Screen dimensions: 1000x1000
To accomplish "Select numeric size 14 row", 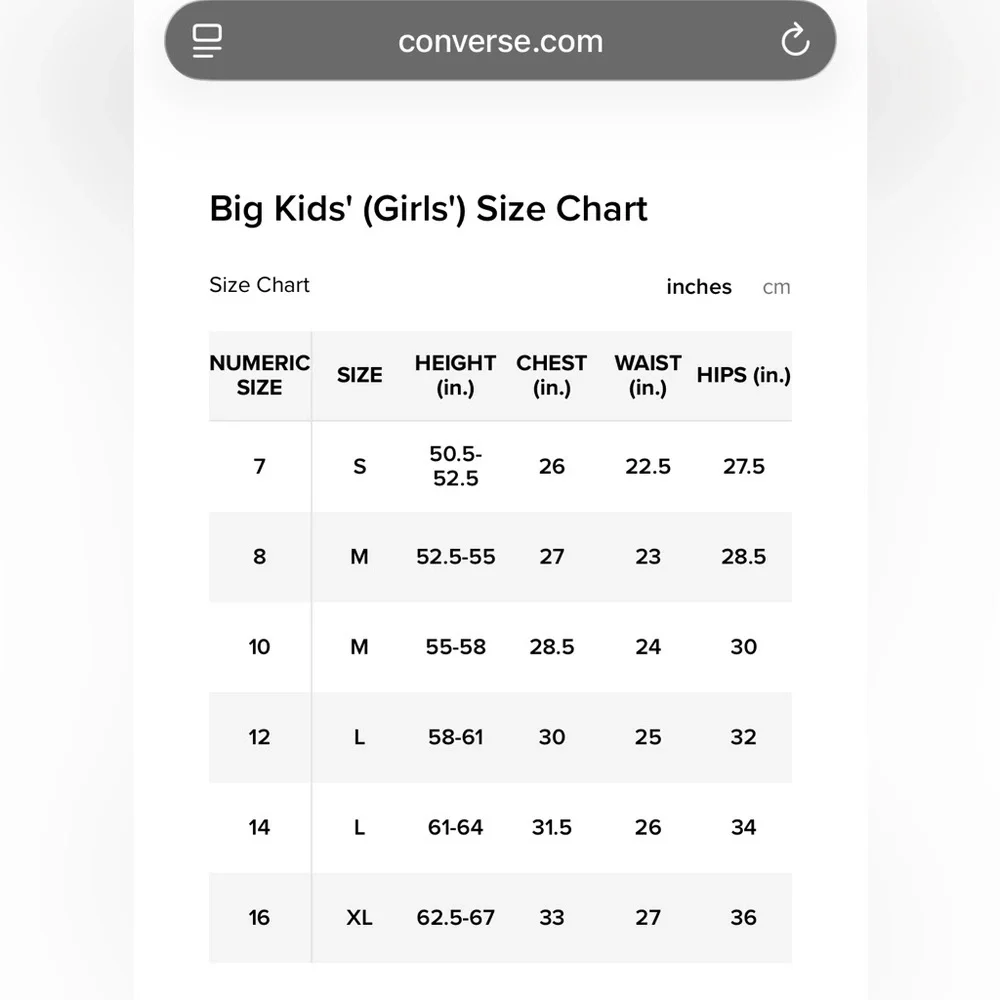I will coord(500,827).
